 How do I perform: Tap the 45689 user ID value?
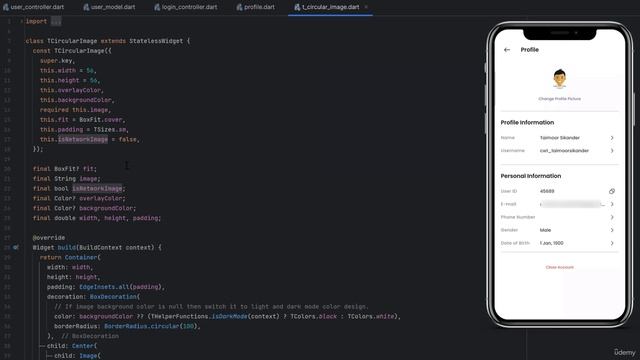(x=547, y=191)
